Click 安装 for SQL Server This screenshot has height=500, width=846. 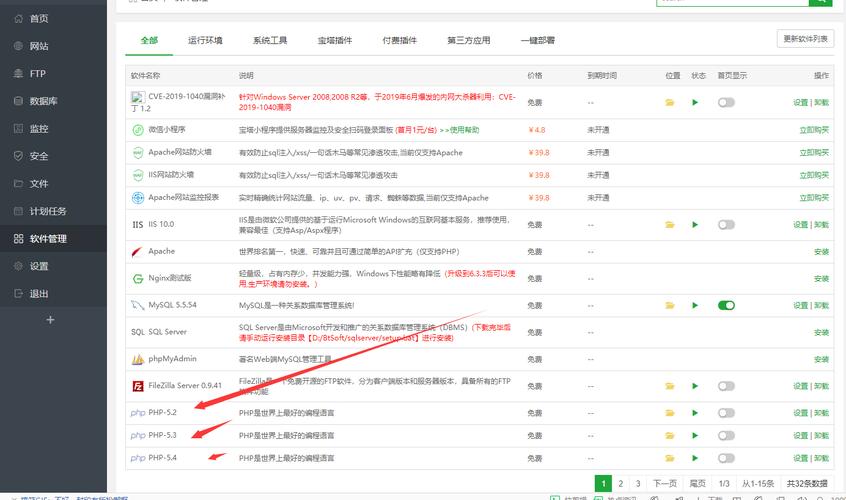click(x=821, y=333)
